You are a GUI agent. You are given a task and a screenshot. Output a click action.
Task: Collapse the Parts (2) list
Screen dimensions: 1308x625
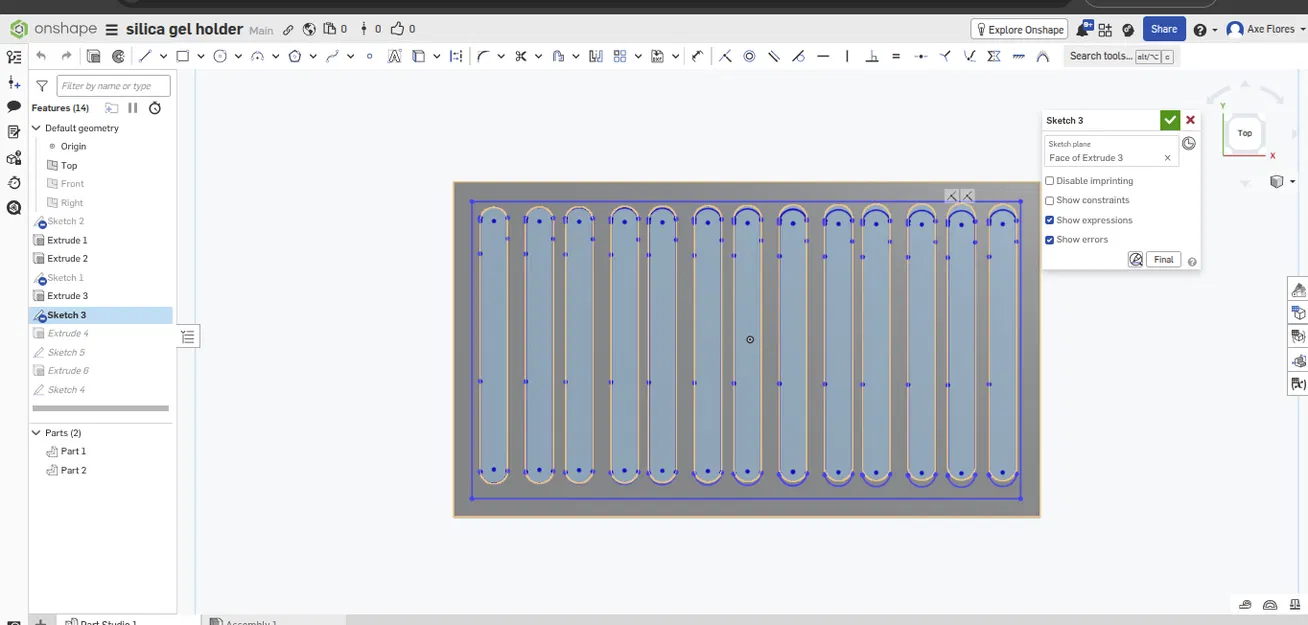click(x=37, y=433)
